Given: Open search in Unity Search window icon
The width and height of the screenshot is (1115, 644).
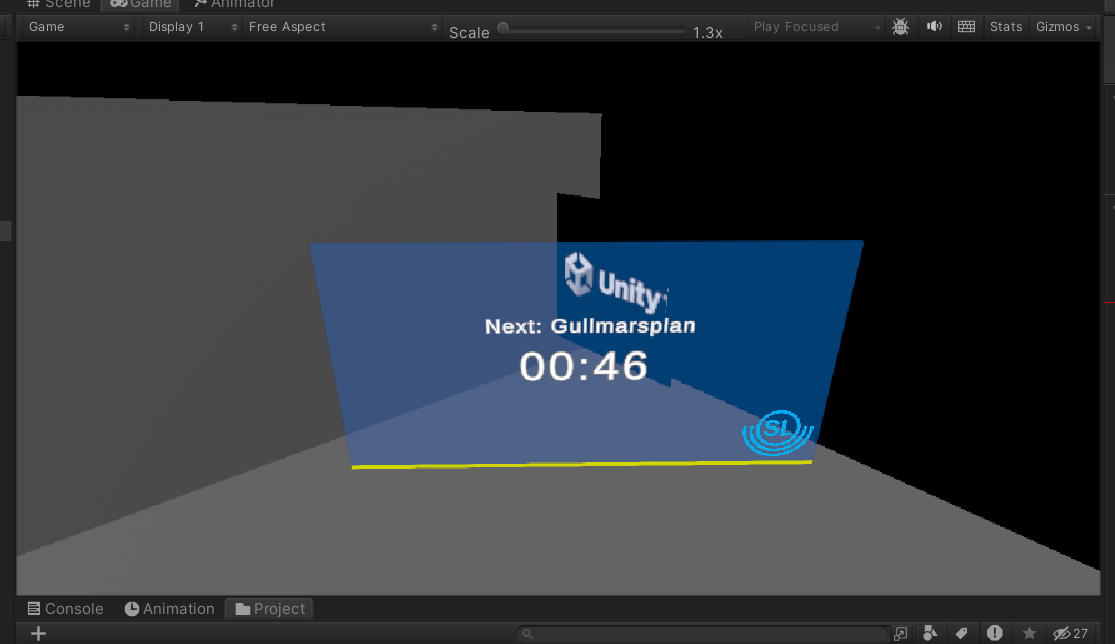Looking at the screenshot, I should coord(901,633).
